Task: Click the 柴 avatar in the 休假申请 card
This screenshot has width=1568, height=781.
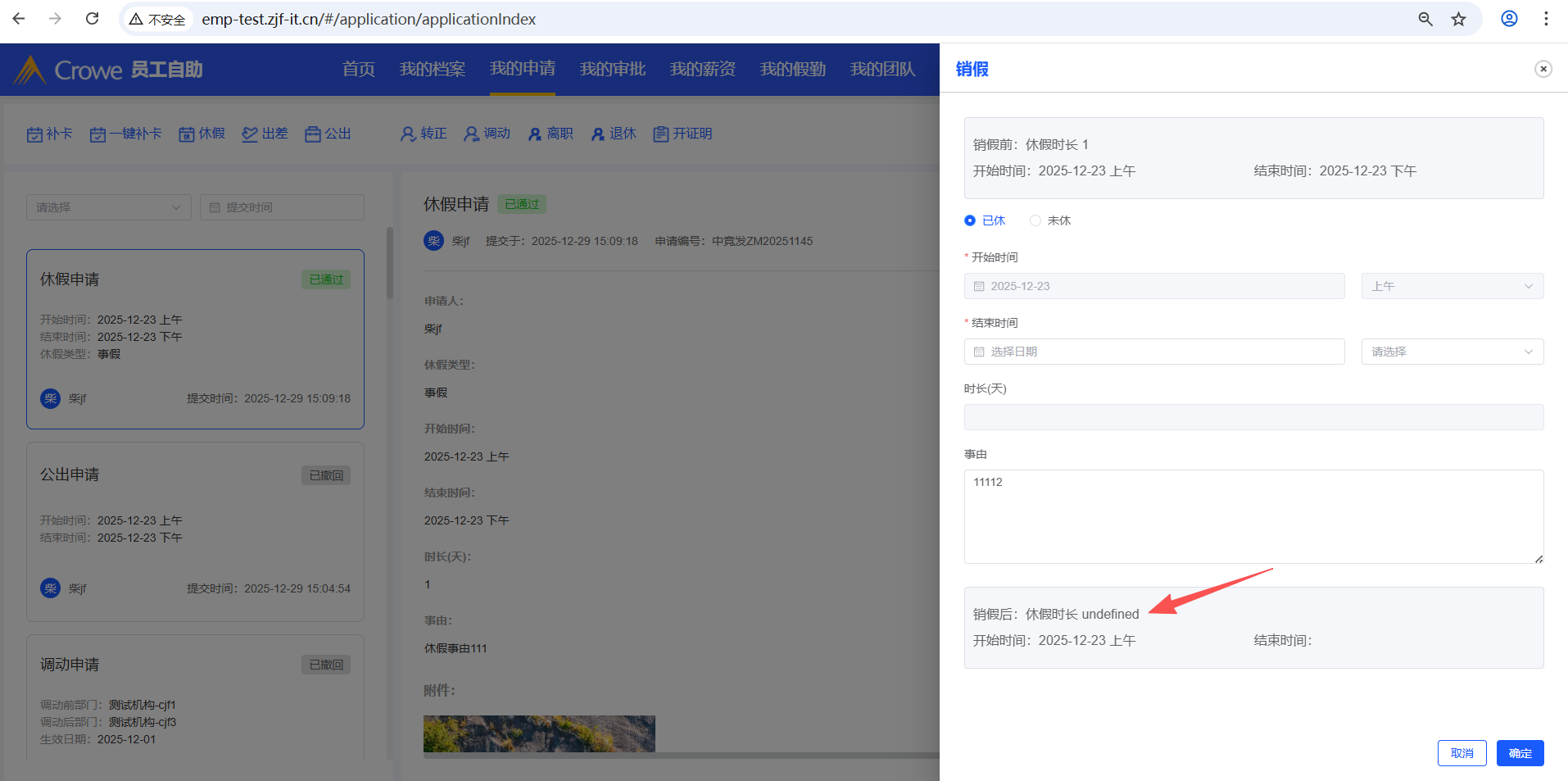Action: coord(51,398)
